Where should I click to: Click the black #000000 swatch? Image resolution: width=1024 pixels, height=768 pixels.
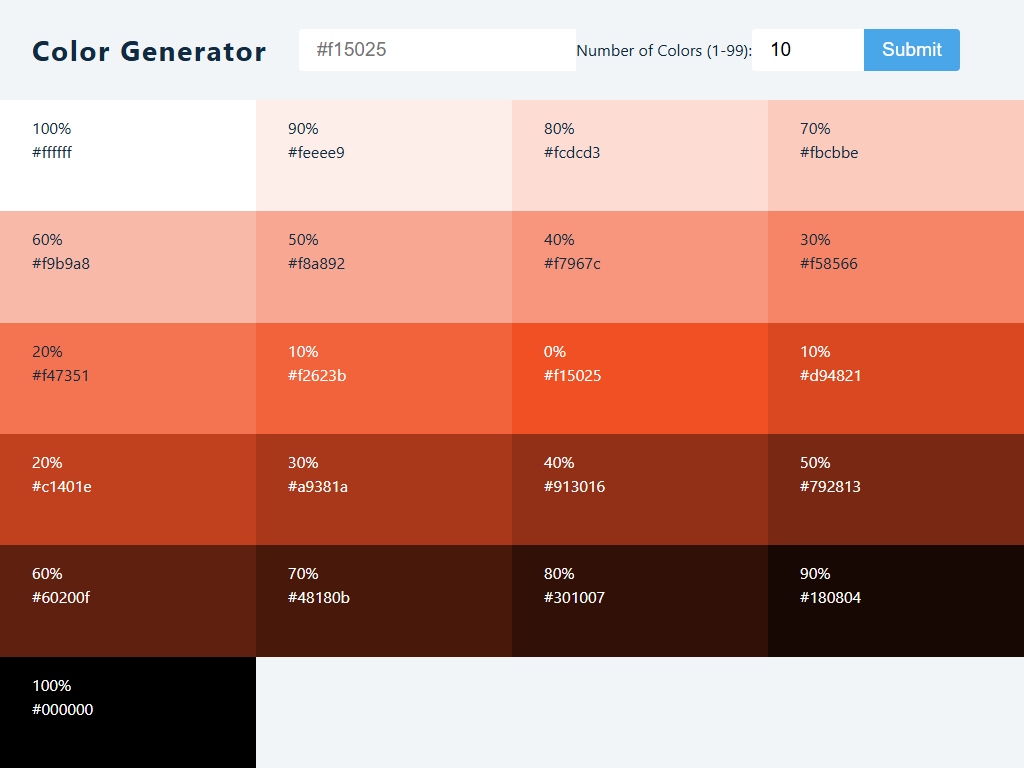(128, 712)
